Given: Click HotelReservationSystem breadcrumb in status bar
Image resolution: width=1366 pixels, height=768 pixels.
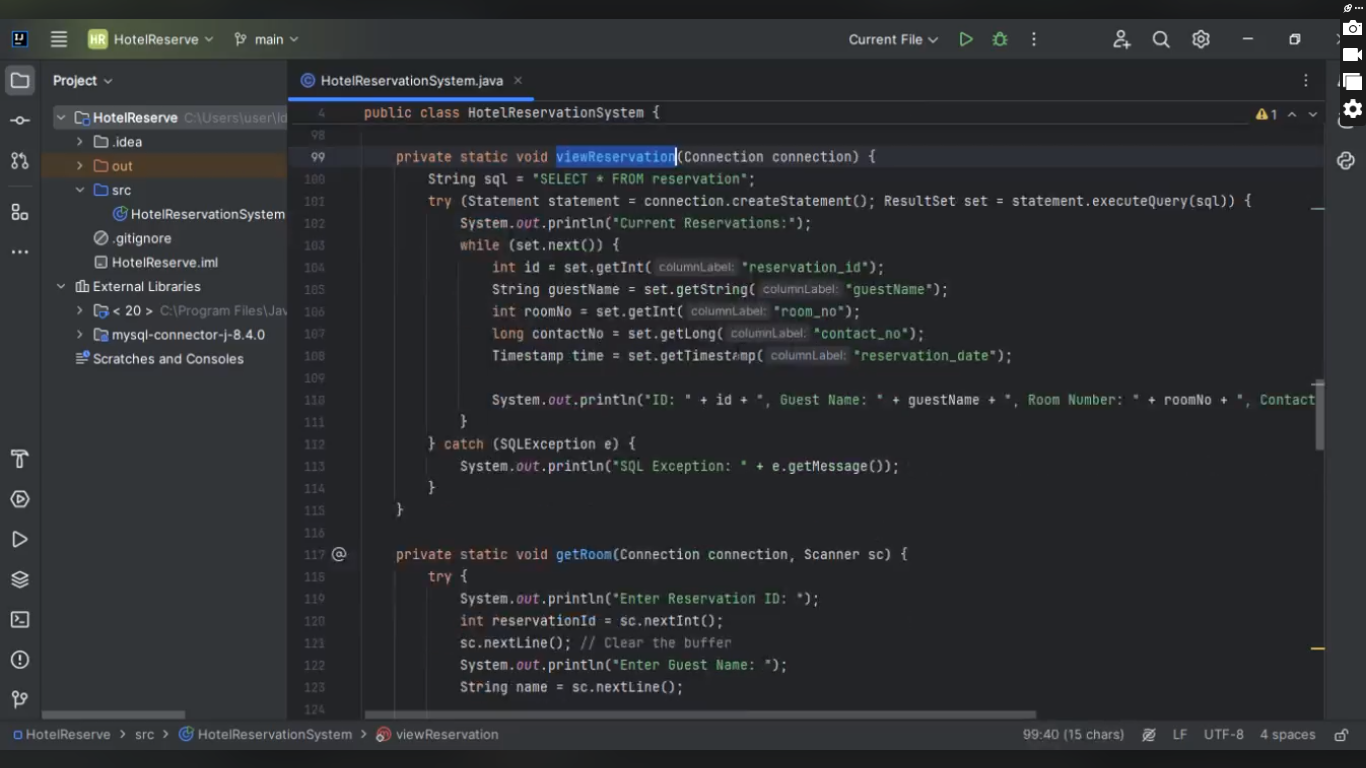Looking at the screenshot, I should 266,735.
